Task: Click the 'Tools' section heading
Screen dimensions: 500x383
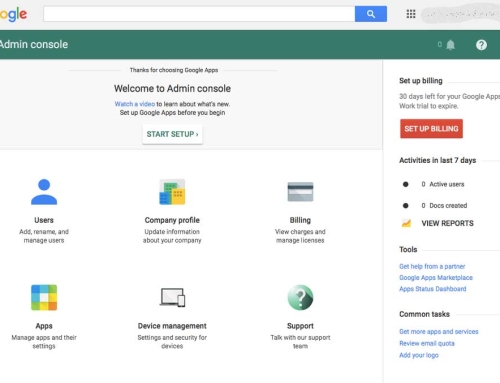Action: [x=408, y=249]
